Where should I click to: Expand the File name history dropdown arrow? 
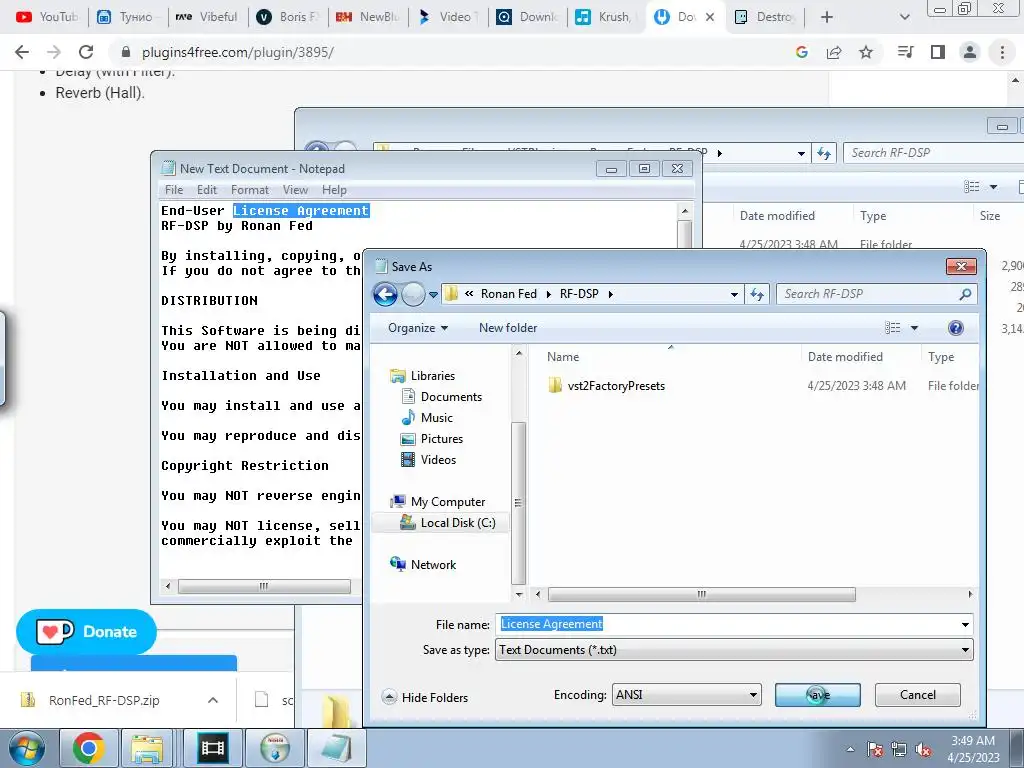pos(965,625)
